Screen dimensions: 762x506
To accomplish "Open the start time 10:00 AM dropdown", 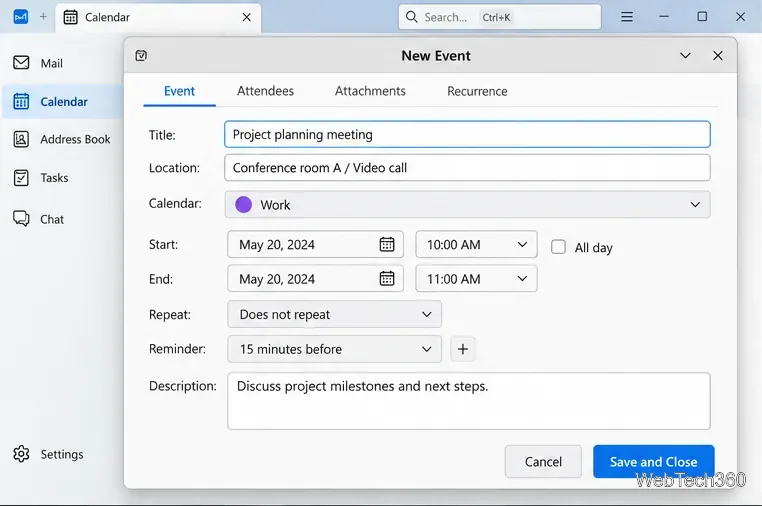I will coord(476,244).
